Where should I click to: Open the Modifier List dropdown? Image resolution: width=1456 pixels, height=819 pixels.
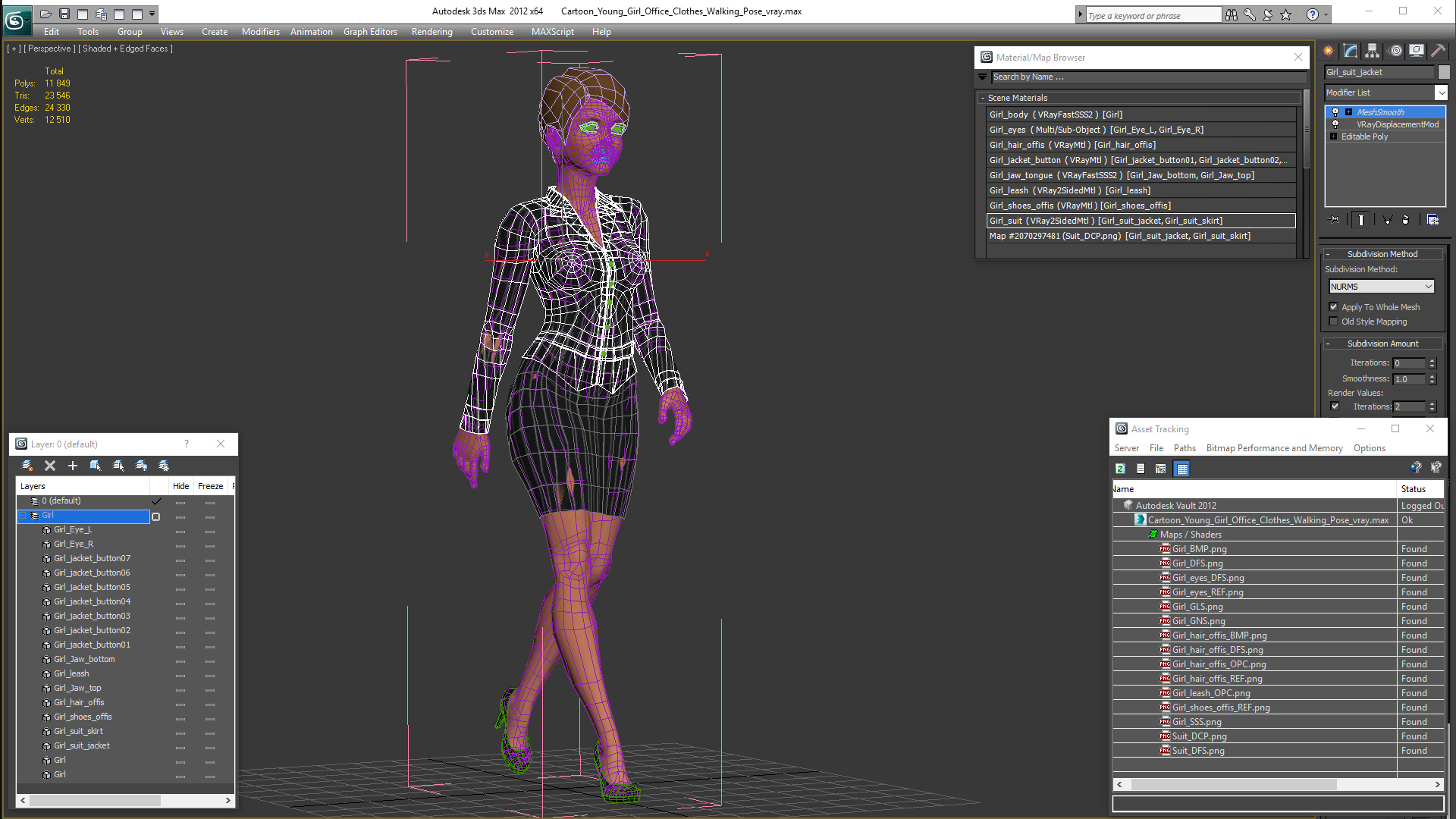(x=1441, y=93)
